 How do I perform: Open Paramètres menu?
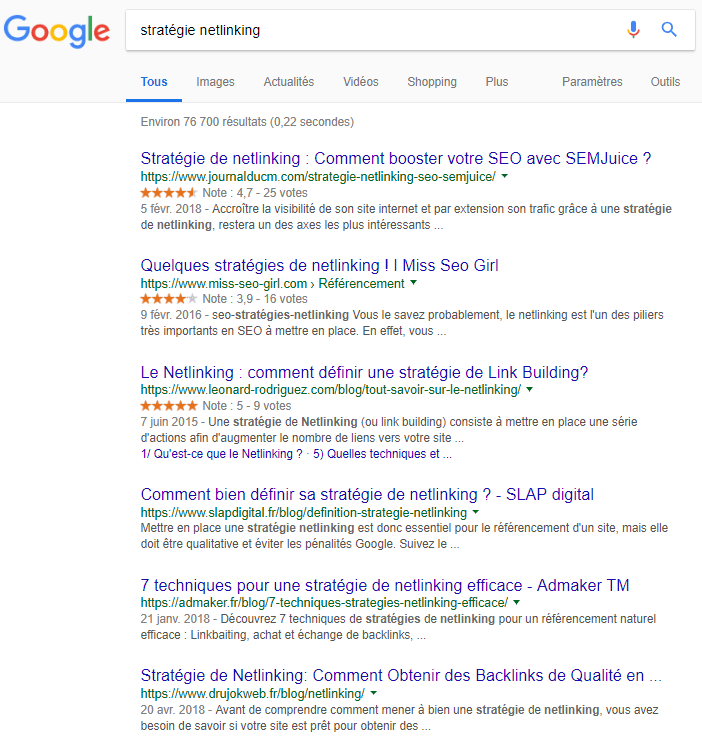(x=592, y=82)
